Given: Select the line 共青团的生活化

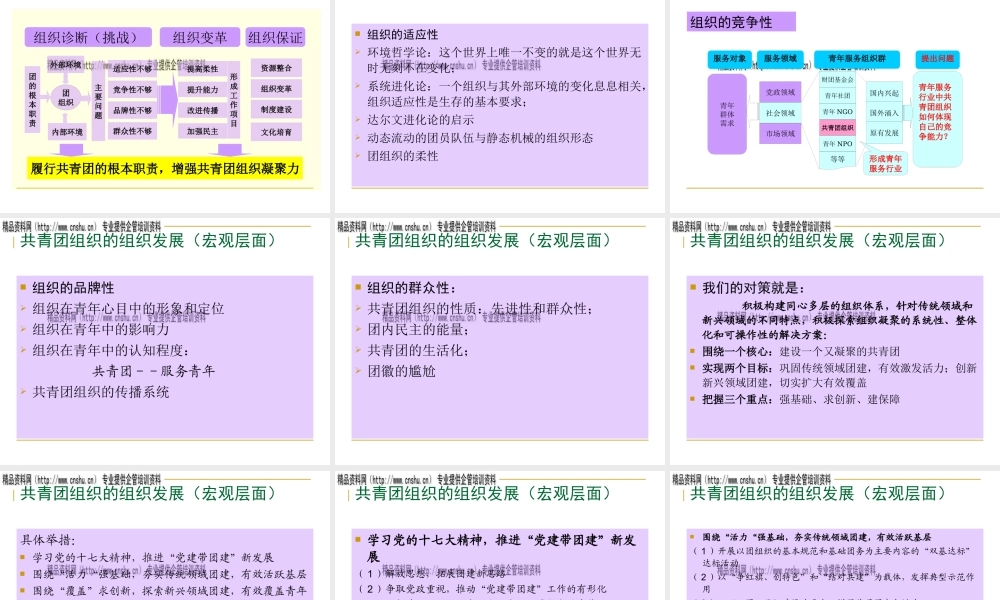Looking at the screenshot, I should pos(418,350).
